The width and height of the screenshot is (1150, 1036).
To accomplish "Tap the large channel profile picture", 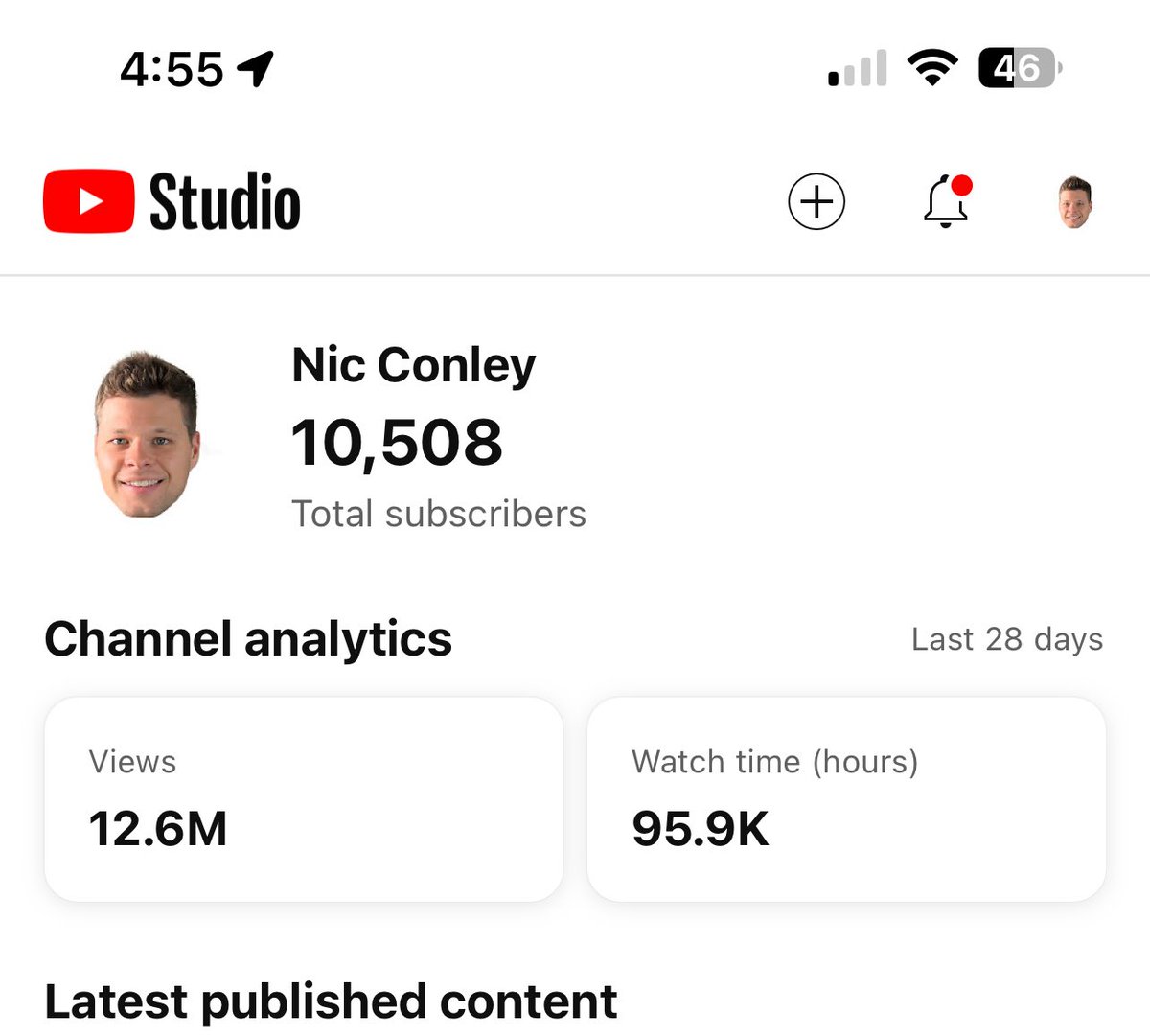I will point(147,435).
